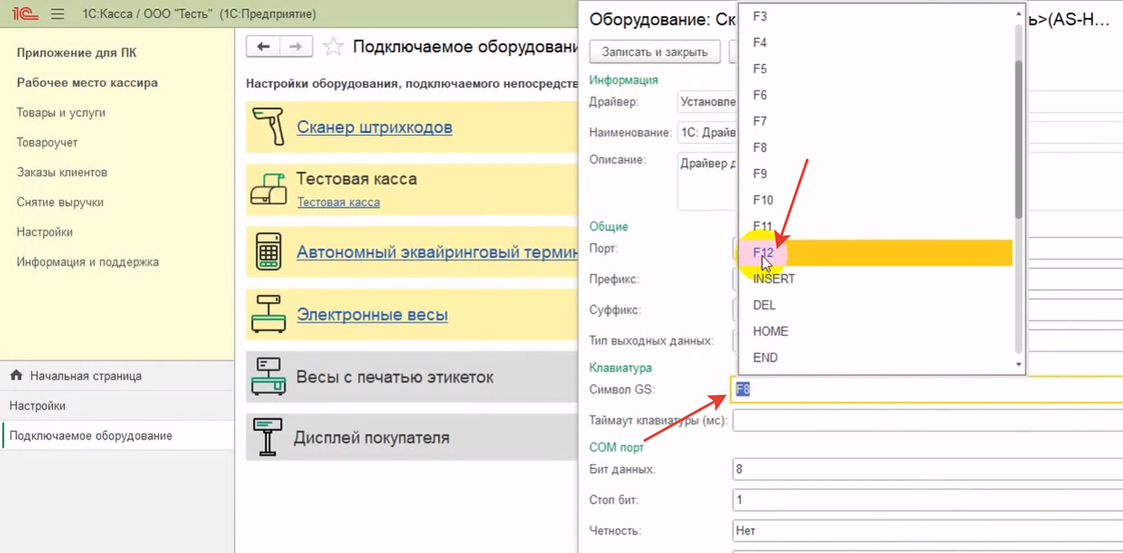Open Рабочее место кассира section
1123x553 pixels.
pos(87,82)
